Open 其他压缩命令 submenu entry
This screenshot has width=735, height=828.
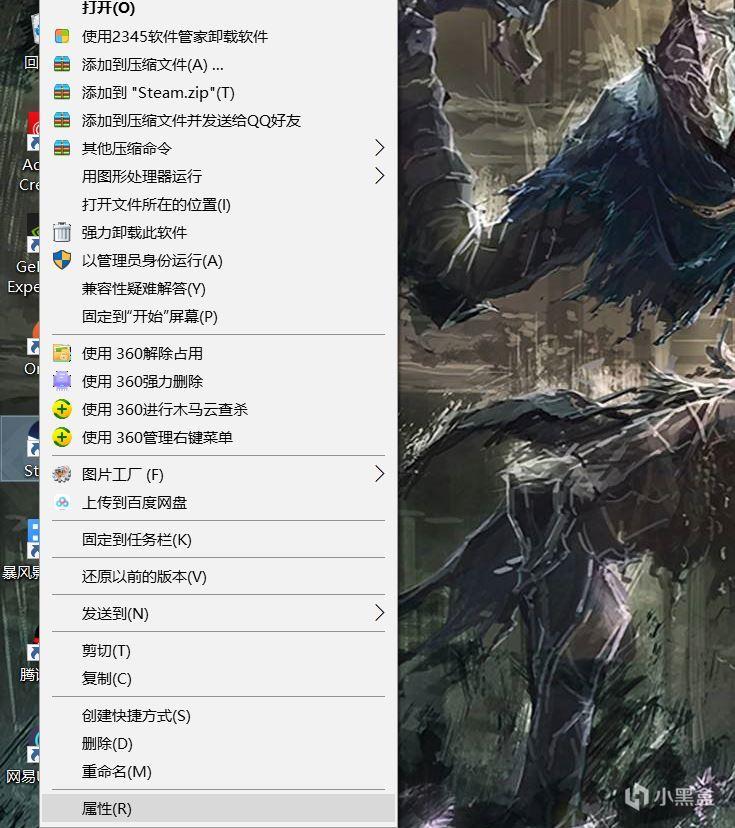point(218,148)
